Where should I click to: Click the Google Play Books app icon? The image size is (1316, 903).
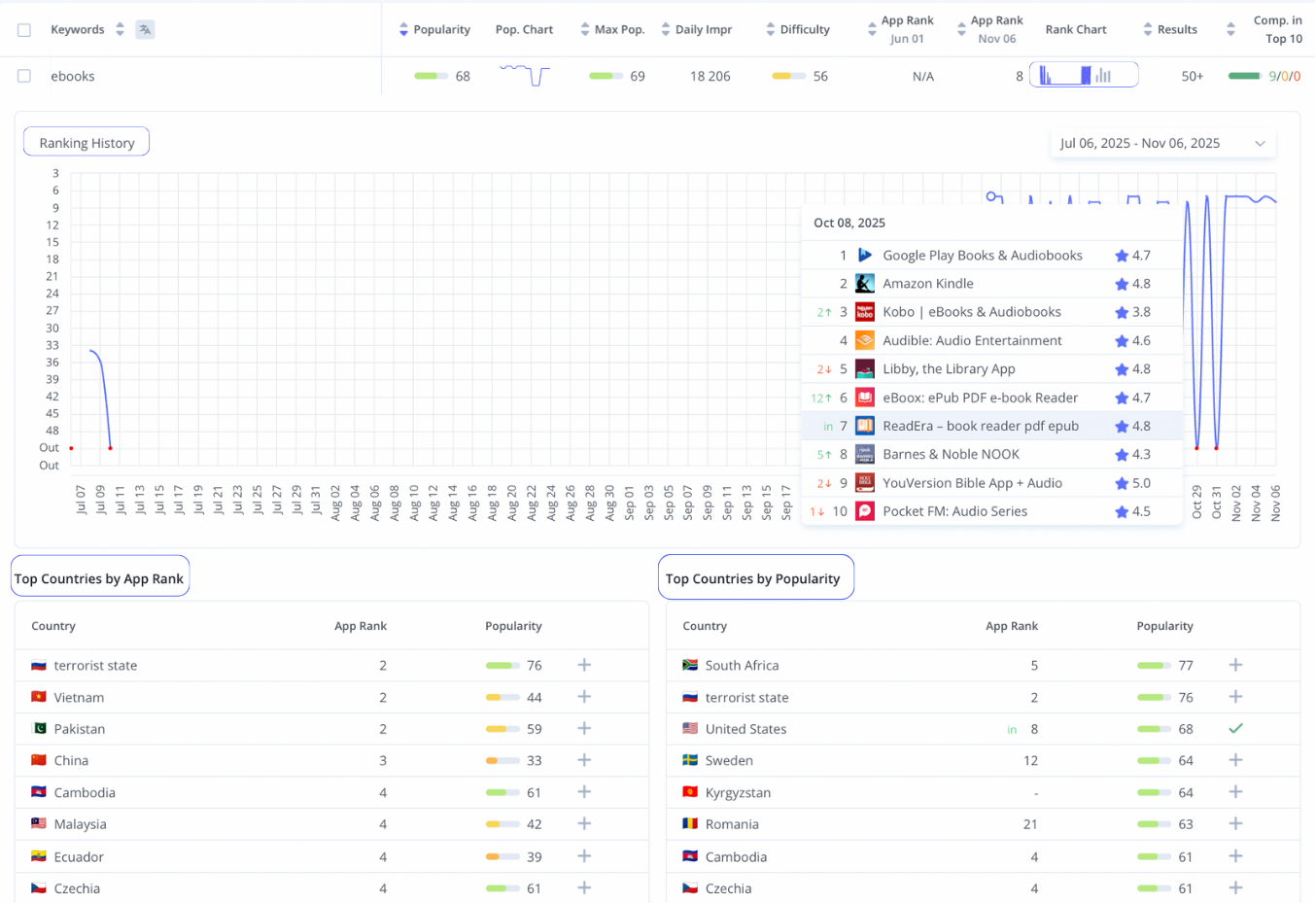(865, 256)
